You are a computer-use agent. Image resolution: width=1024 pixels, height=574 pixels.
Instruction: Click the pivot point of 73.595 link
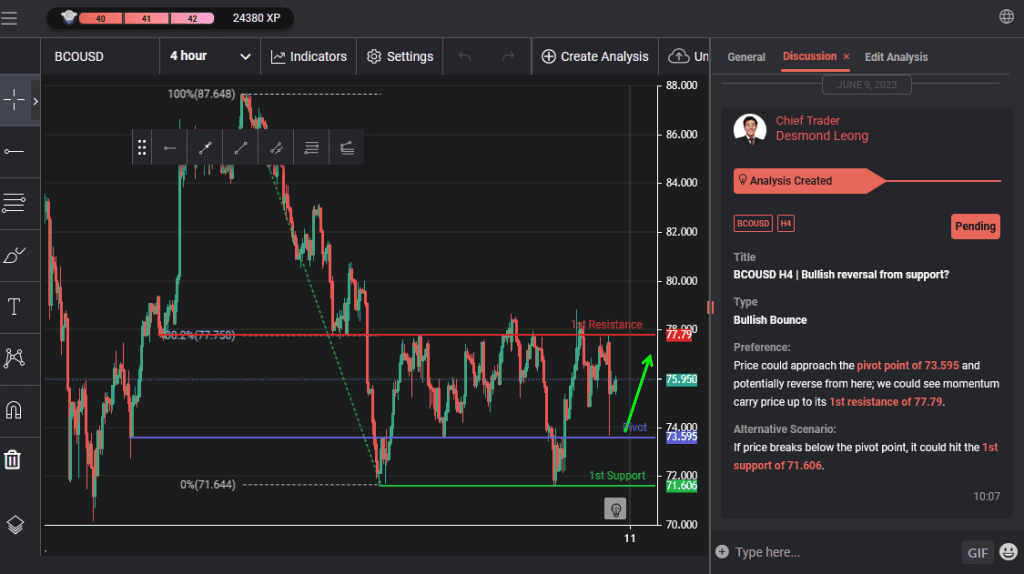(x=908, y=366)
